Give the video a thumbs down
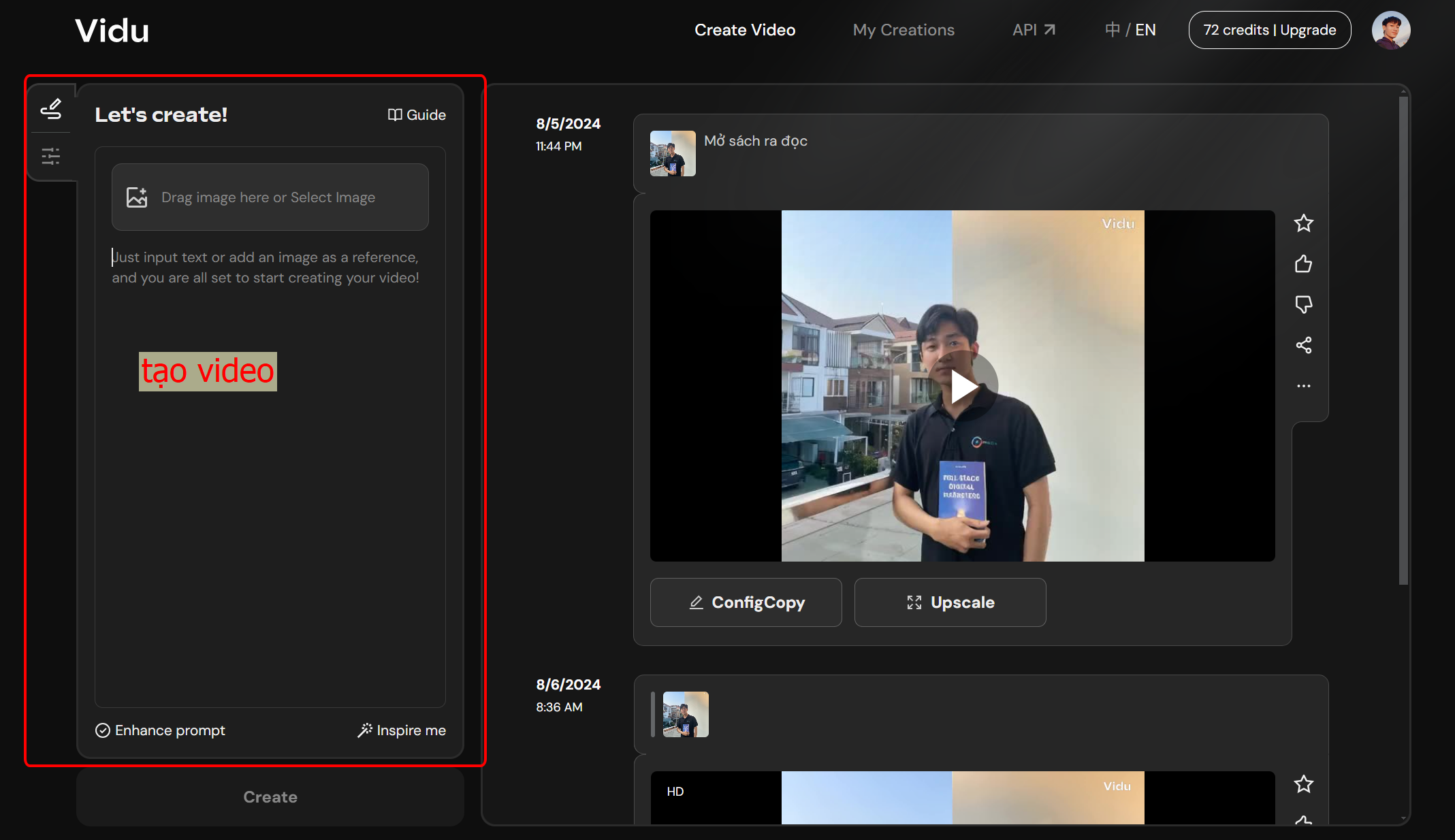Image resolution: width=1455 pixels, height=840 pixels. [1304, 304]
